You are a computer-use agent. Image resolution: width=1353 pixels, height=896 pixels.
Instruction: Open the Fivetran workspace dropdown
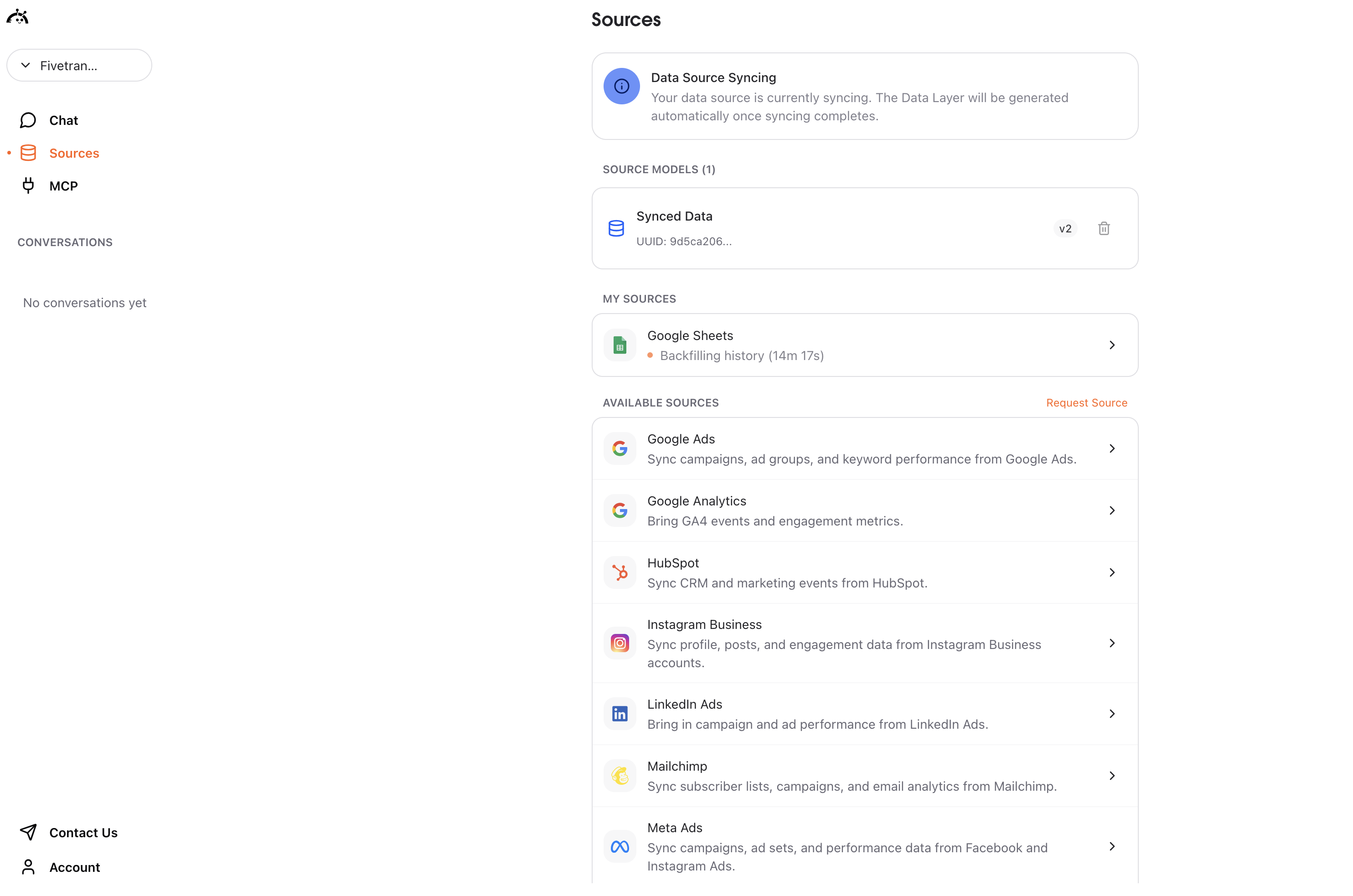coord(79,65)
